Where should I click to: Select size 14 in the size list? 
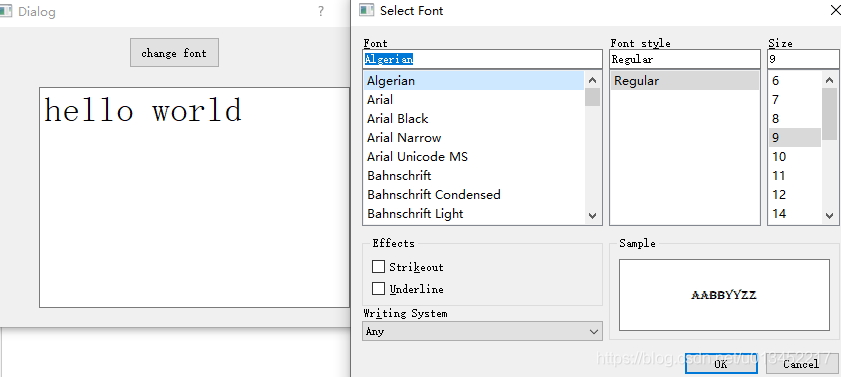[x=795, y=213]
